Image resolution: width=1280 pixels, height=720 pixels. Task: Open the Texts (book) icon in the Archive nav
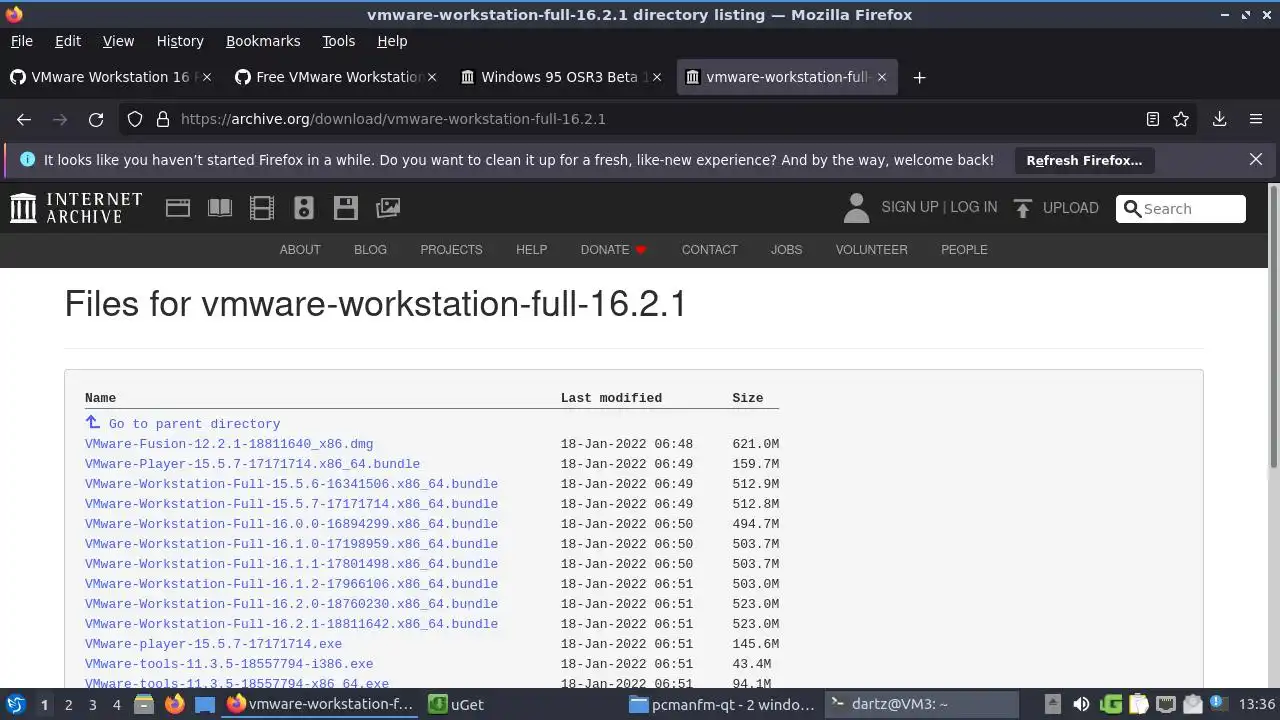point(220,208)
